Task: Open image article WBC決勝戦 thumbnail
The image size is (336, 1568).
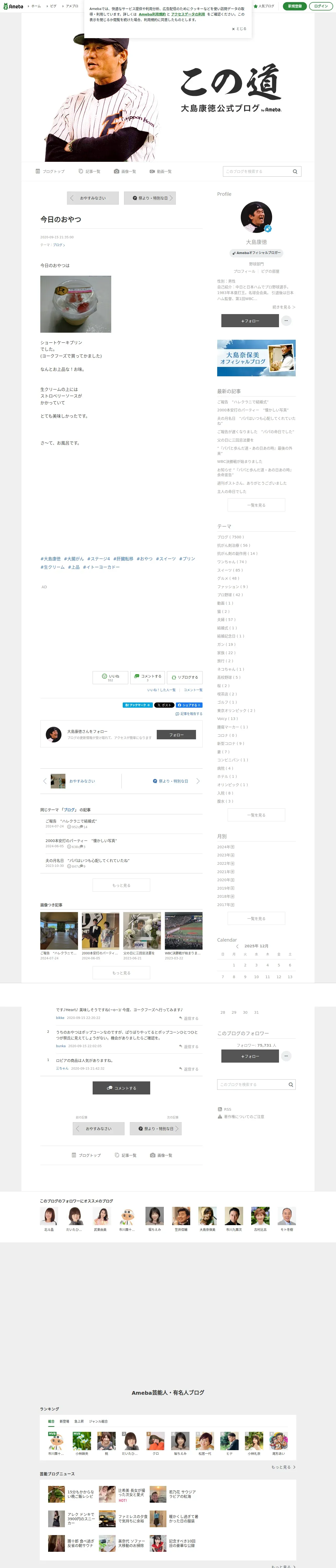Action: [183, 931]
